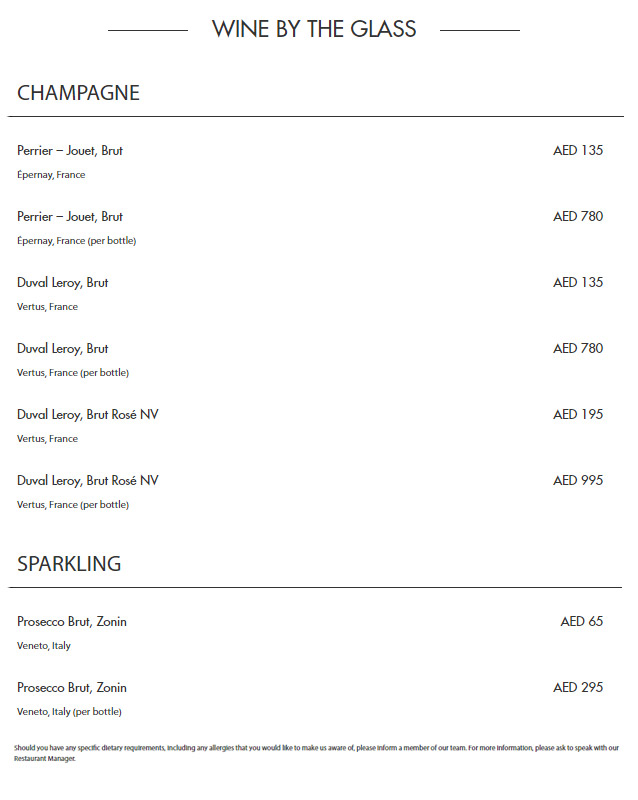Select the "Veneto, Italy (per bottle)" text
This screenshot has height=800, width=638.
(x=69, y=712)
